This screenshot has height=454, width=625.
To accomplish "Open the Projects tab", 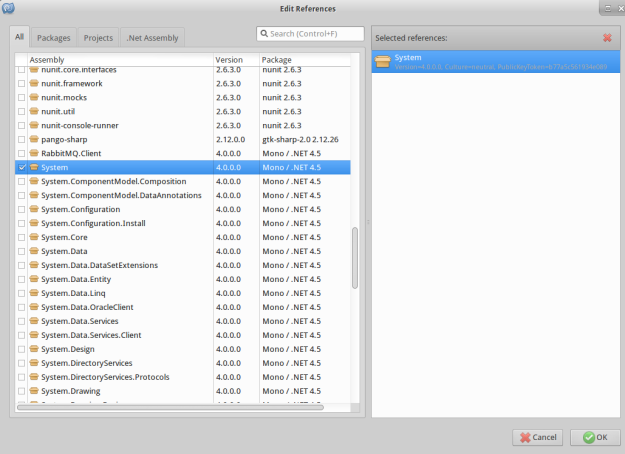I will pos(98,38).
